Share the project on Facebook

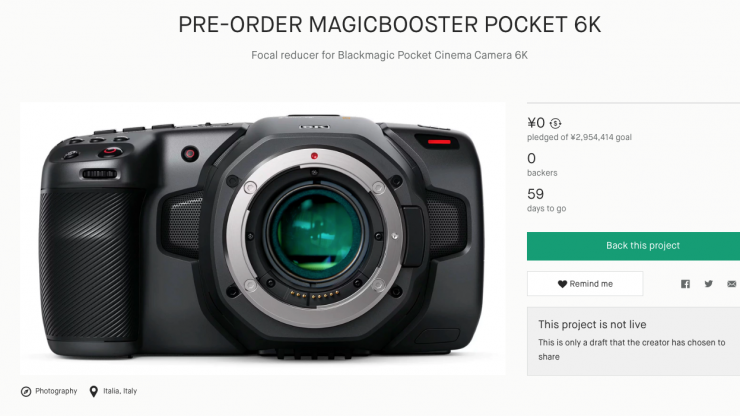(x=685, y=284)
